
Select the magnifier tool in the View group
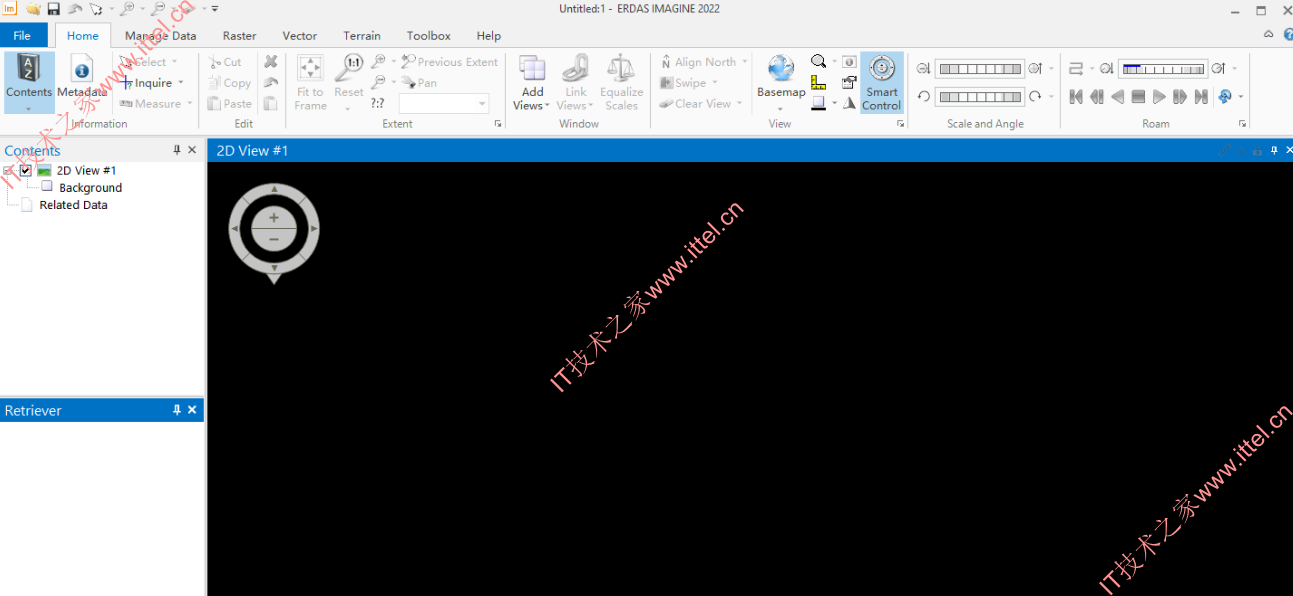[819, 62]
